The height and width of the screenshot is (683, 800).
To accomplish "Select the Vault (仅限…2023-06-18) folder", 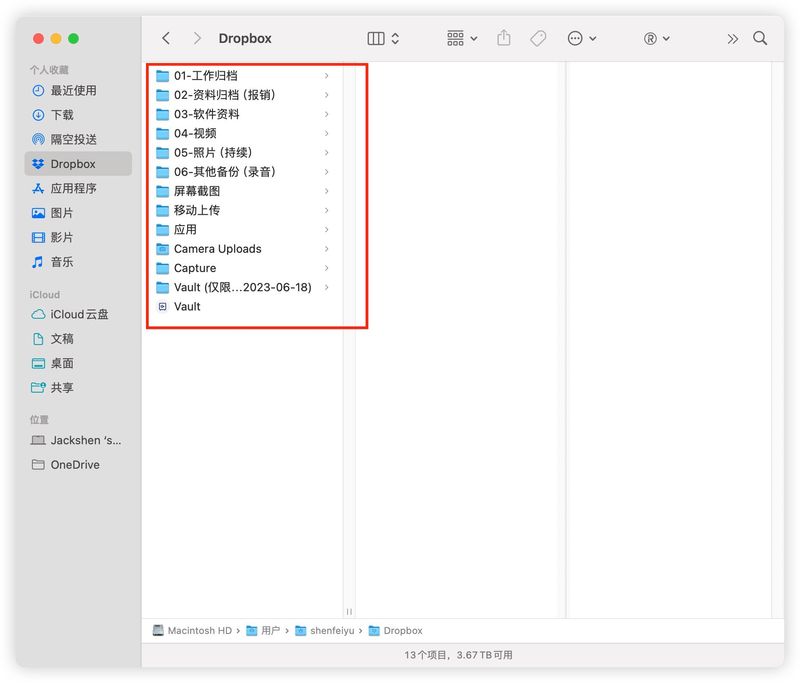I will 243,287.
